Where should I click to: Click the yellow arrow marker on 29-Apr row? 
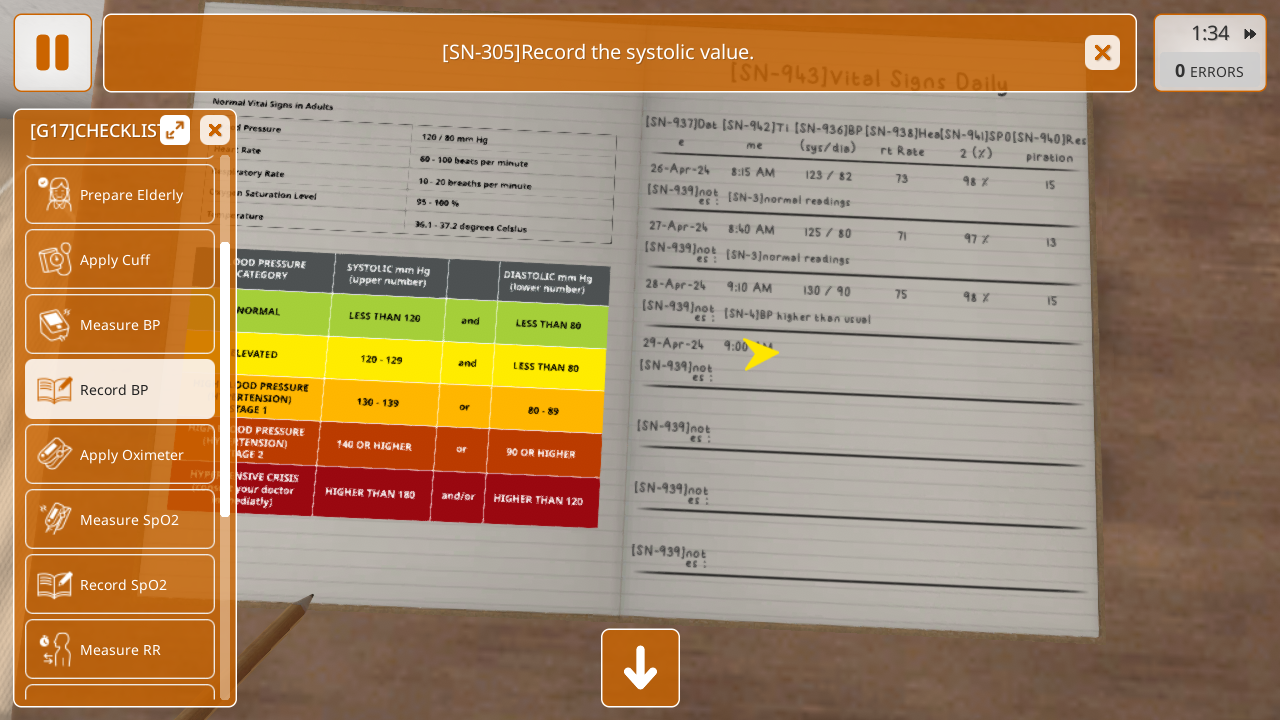click(761, 354)
